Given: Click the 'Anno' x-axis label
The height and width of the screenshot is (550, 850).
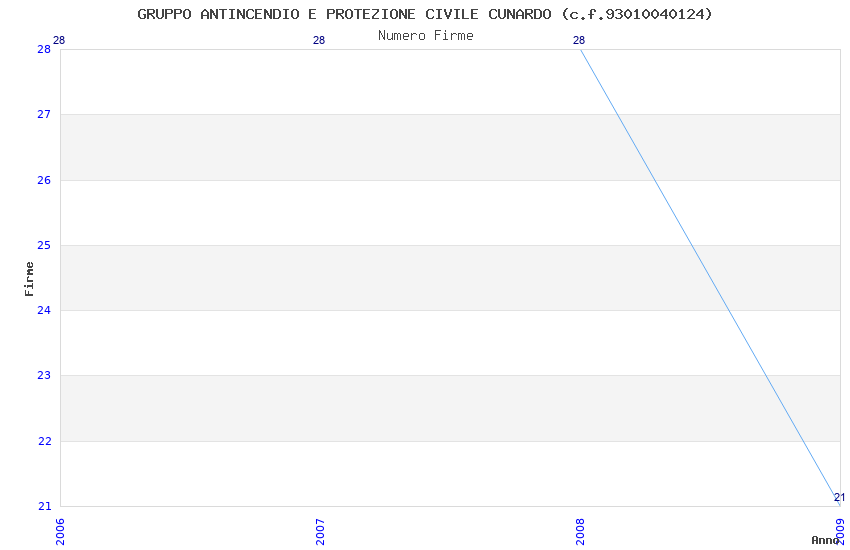Looking at the screenshot, I should click(x=825, y=540).
